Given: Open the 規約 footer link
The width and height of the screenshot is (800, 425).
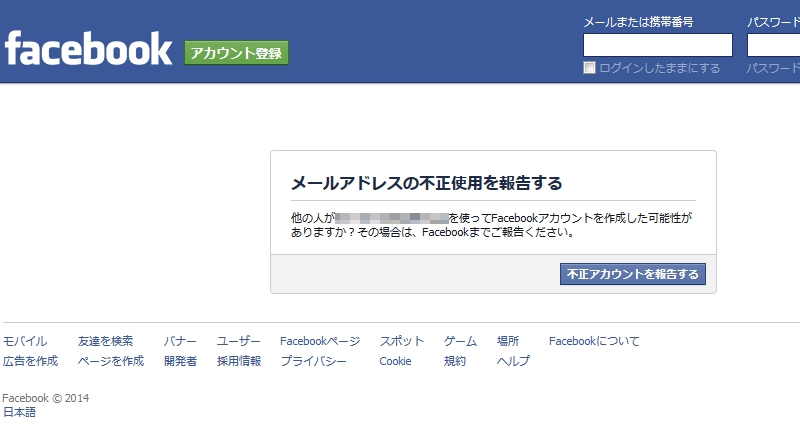Looking at the screenshot, I should (x=455, y=361).
